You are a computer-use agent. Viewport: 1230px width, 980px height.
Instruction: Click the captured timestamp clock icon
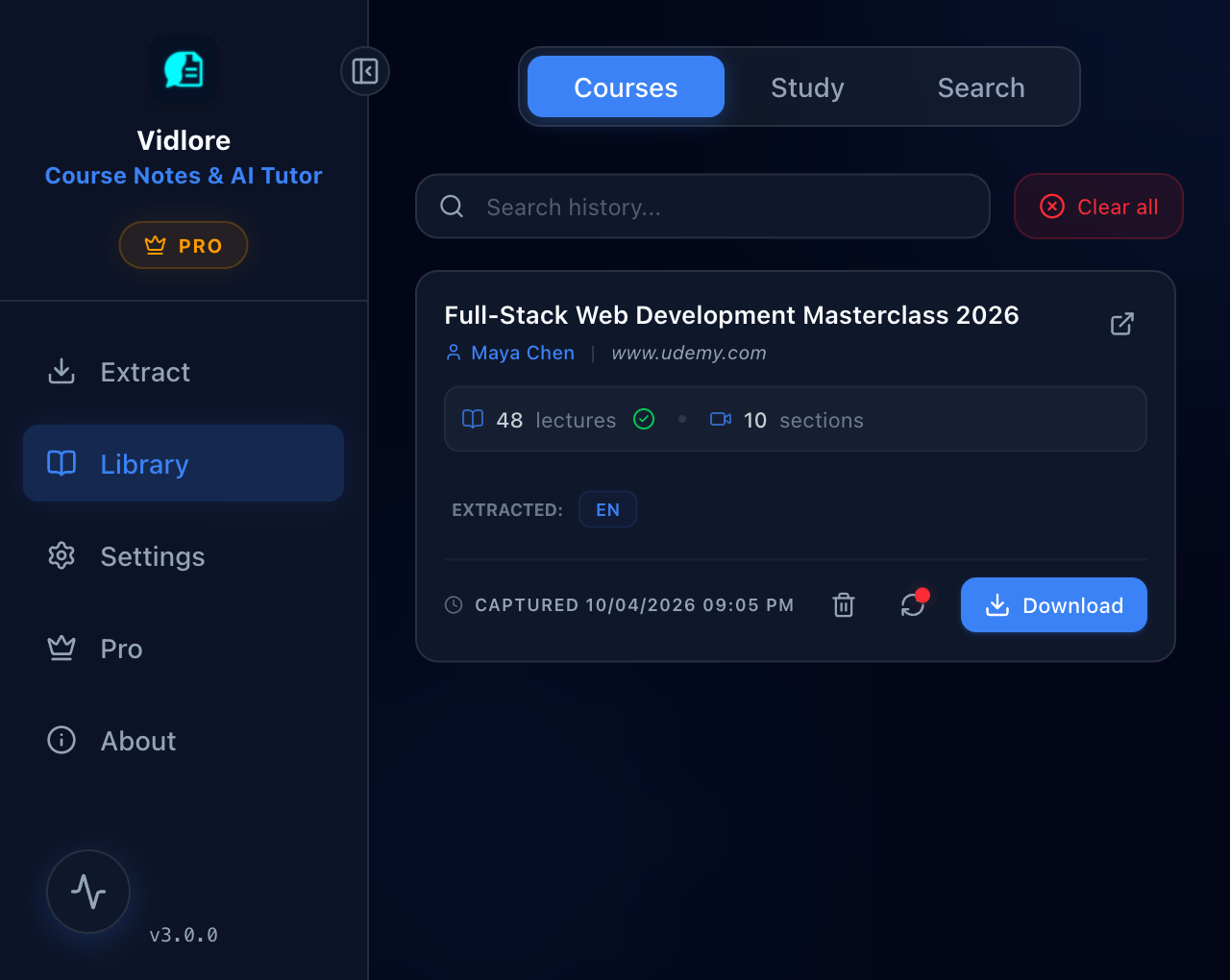[x=454, y=604]
